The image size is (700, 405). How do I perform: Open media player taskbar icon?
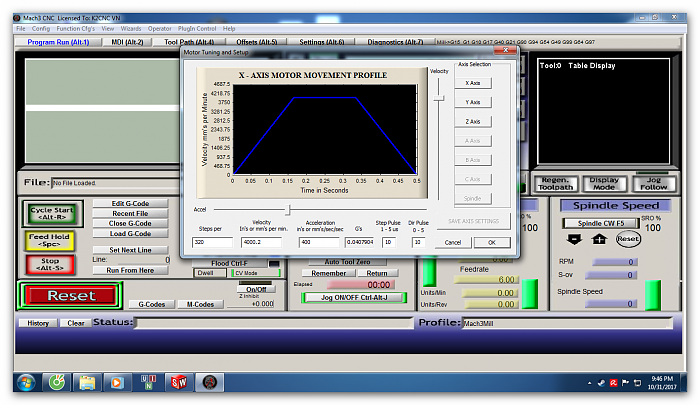click(x=117, y=382)
